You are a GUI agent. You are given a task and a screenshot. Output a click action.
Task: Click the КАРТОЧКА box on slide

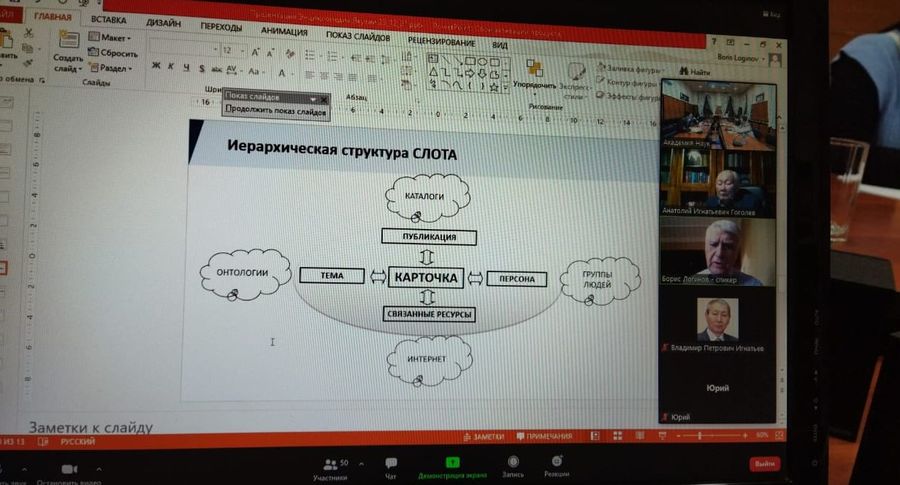426,278
